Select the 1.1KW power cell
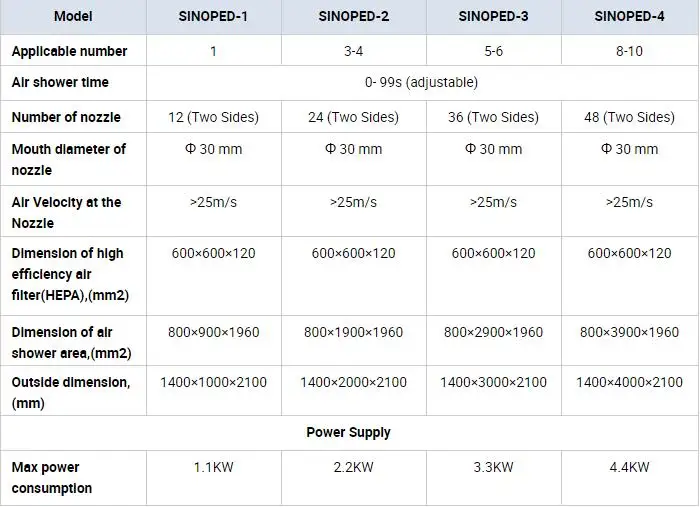 point(213,467)
